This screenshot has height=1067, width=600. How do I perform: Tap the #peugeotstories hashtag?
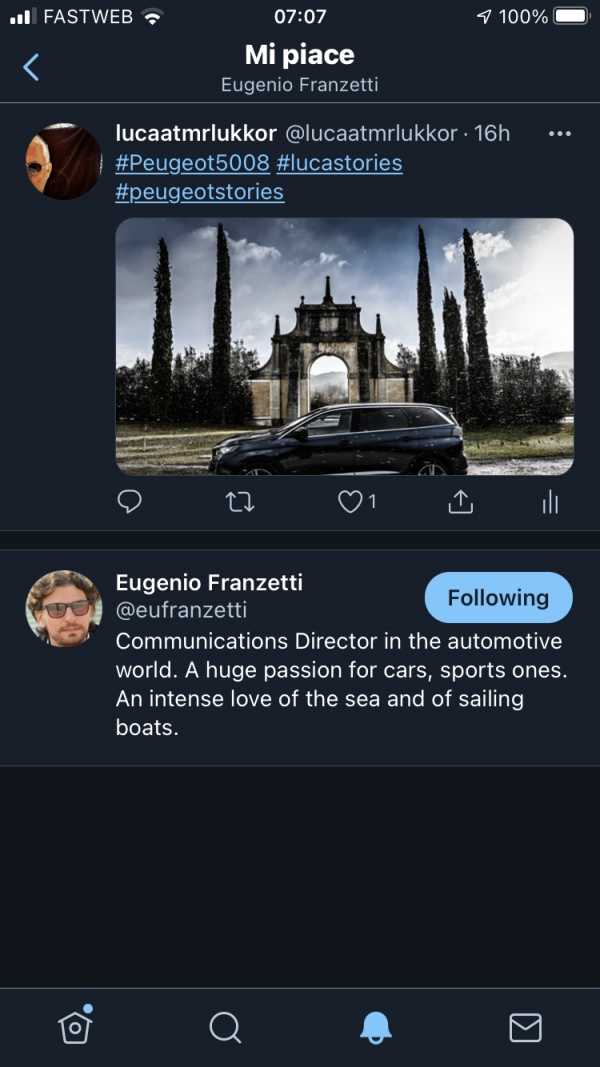pyautogui.click(x=199, y=191)
